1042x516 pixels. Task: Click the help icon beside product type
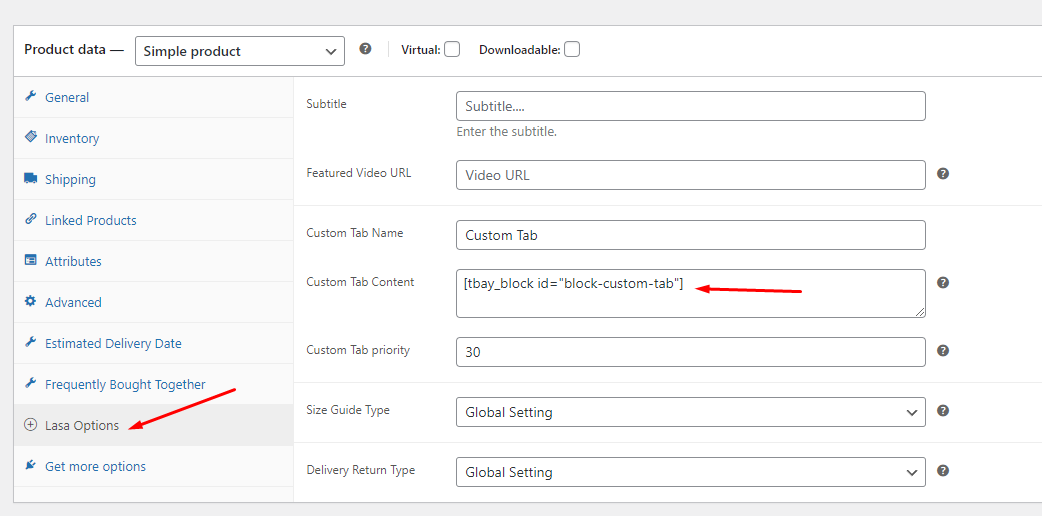tap(366, 48)
